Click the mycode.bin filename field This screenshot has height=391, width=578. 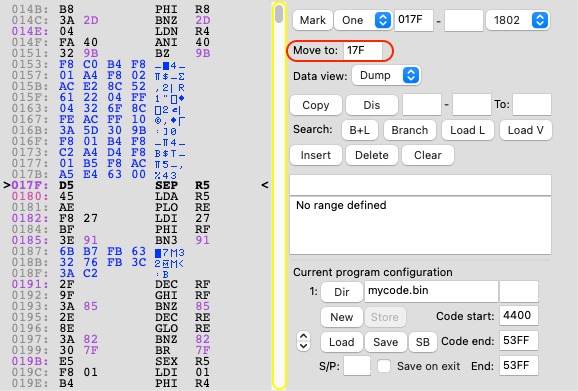tap(431, 291)
